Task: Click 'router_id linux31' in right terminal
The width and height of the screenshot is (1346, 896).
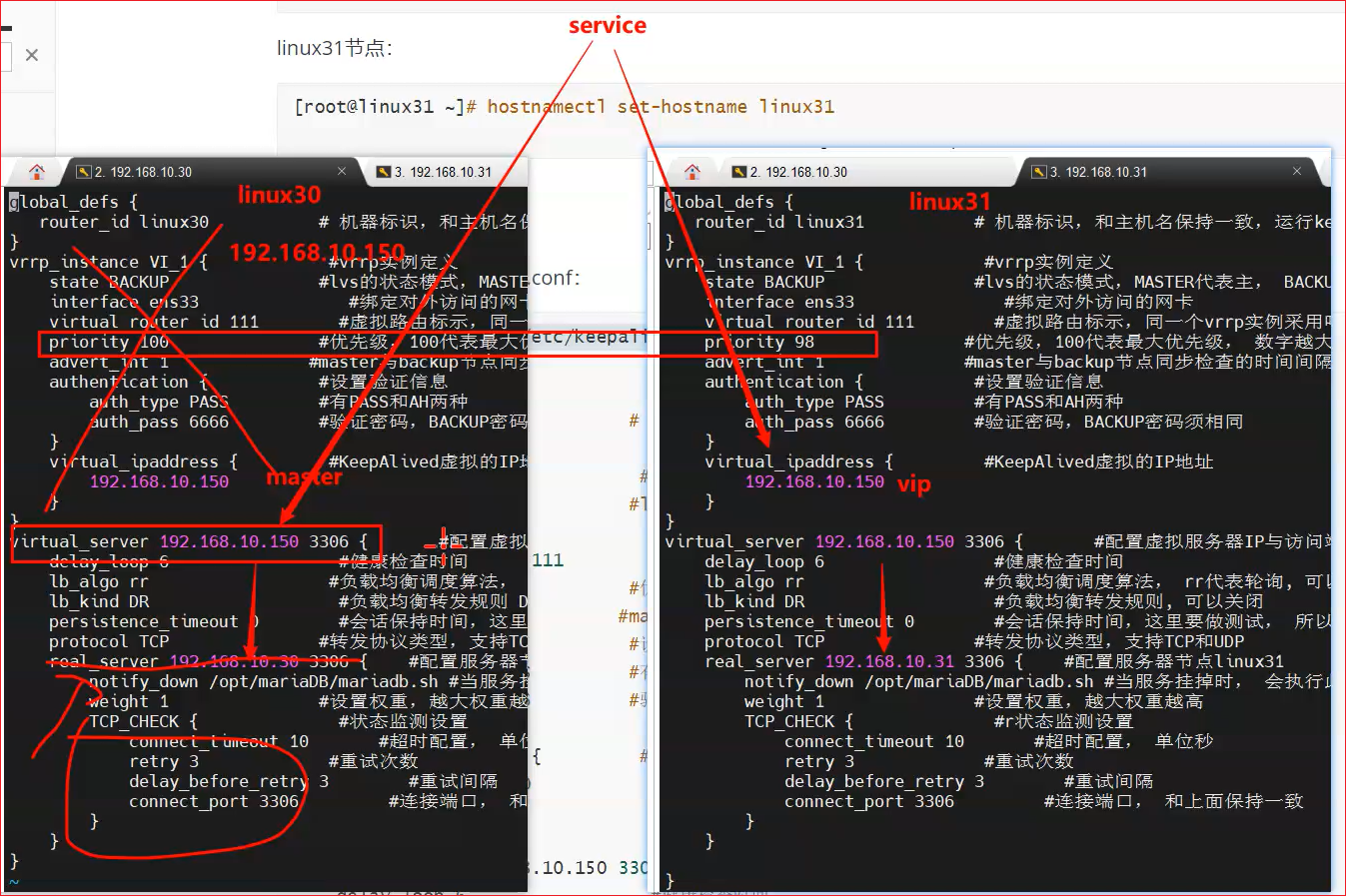Action: point(779,222)
